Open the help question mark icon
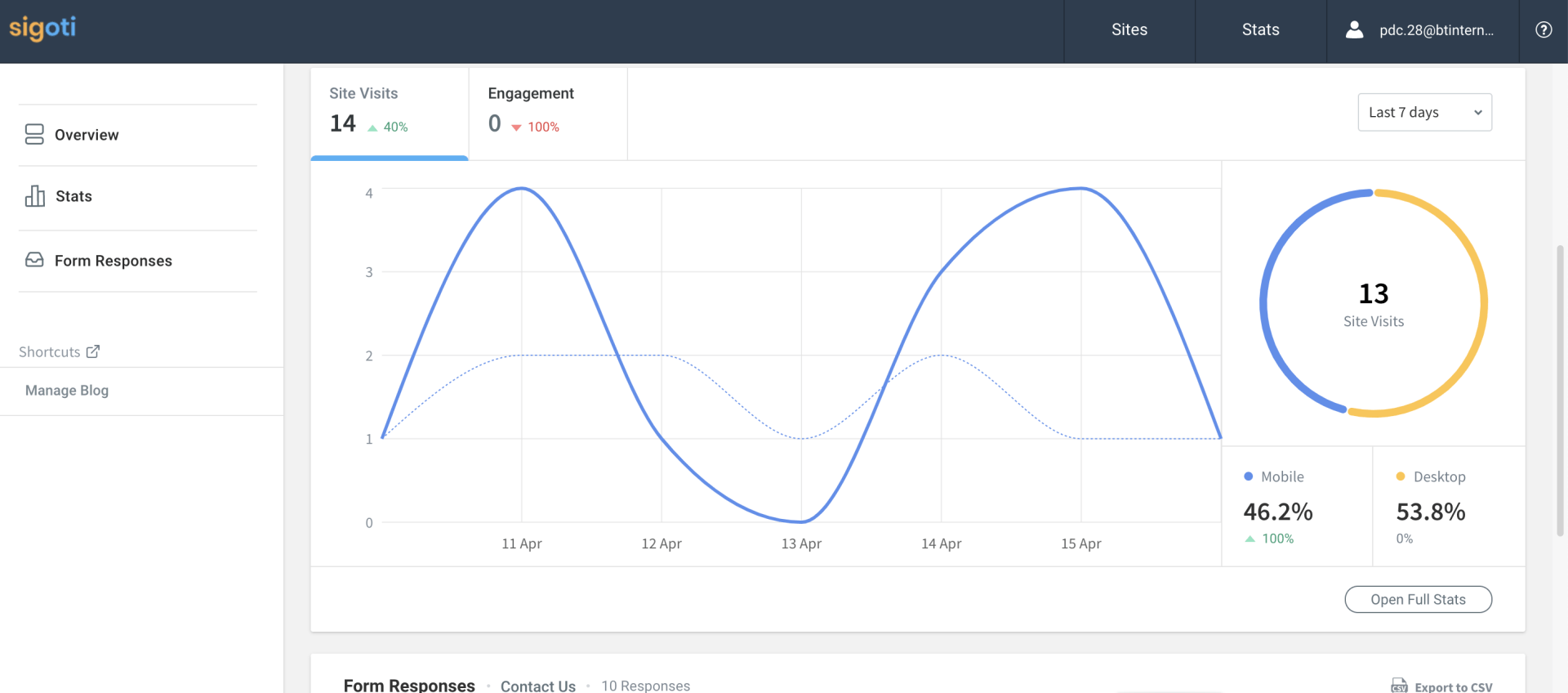This screenshot has height=693, width=1568. pos(1543,30)
